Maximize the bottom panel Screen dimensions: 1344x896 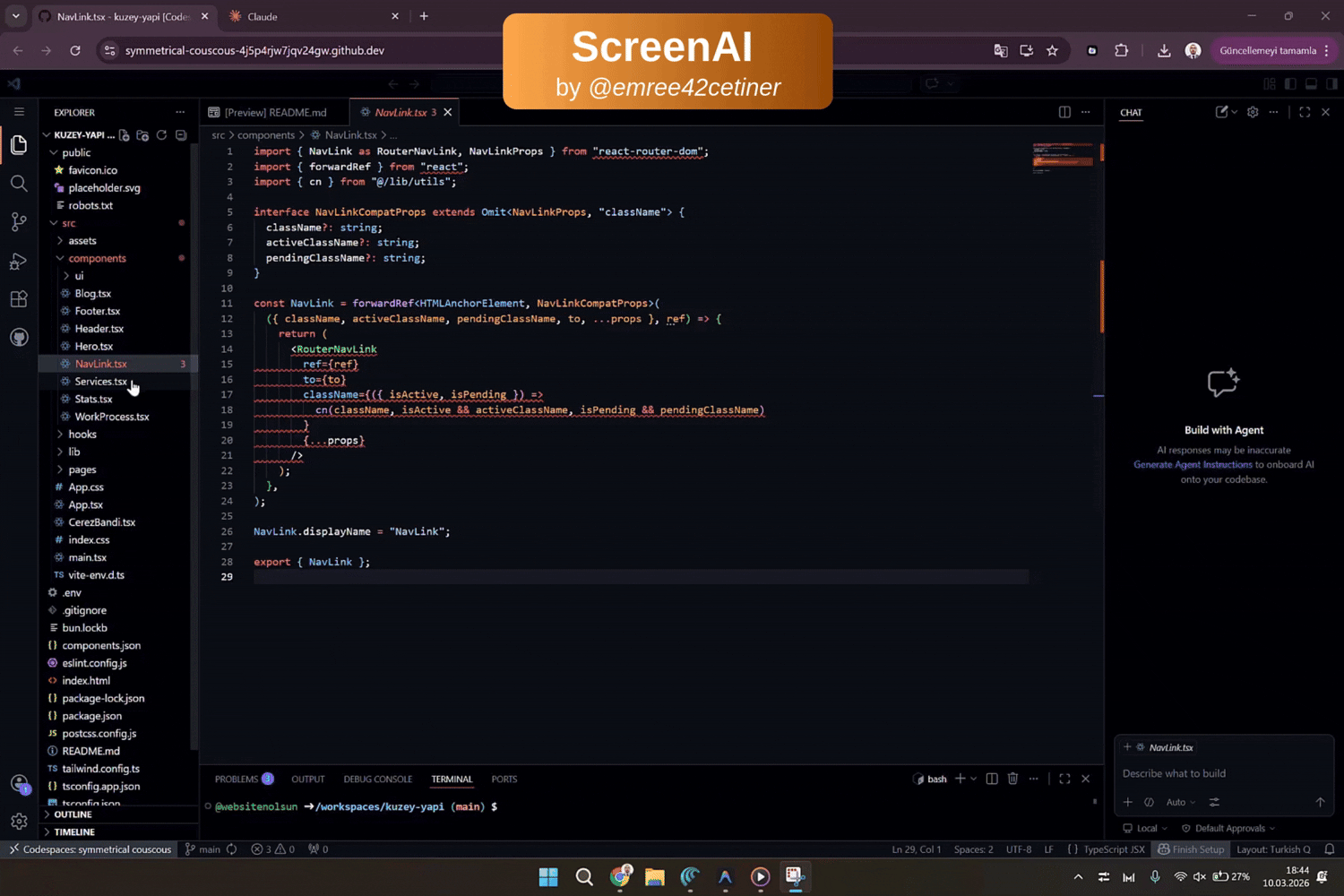1064,779
